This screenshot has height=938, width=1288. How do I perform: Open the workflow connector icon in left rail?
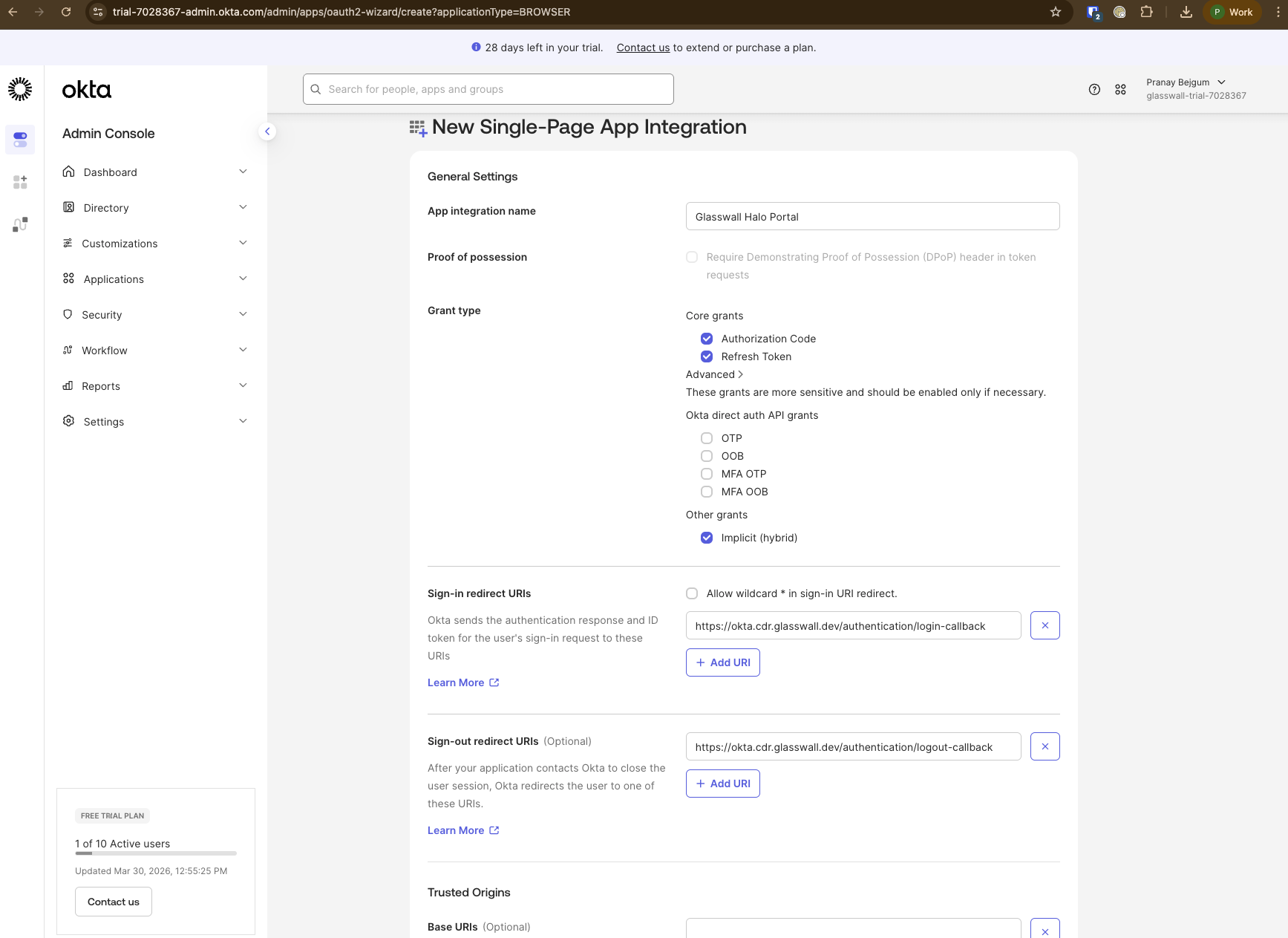point(20,224)
